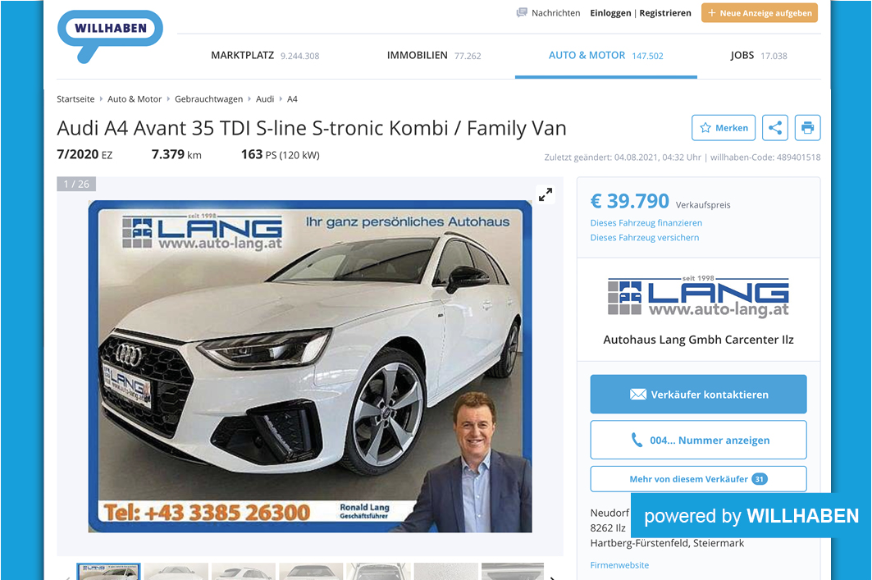The image size is (872, 580).
Task: Save listing with Merken star button
Action: 724,128
